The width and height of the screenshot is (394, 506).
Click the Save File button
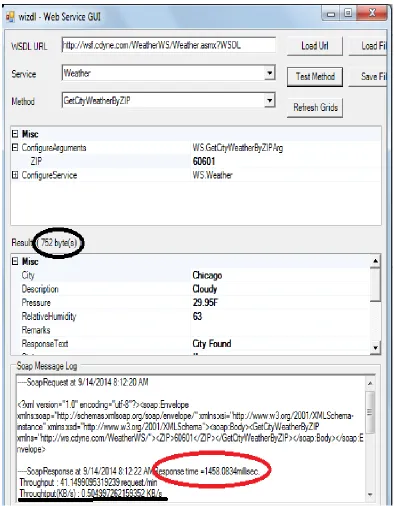click(368, 77)
